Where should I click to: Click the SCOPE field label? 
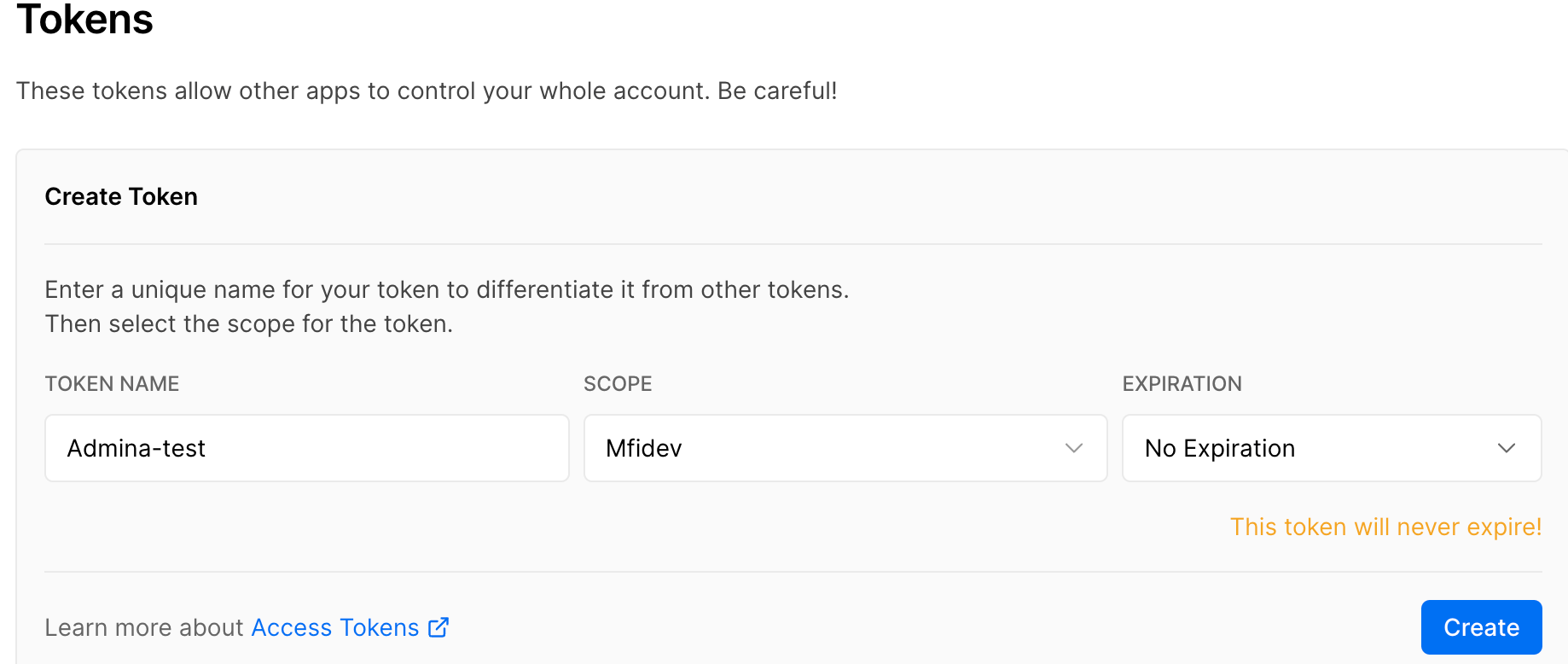[x=618, y=384]
